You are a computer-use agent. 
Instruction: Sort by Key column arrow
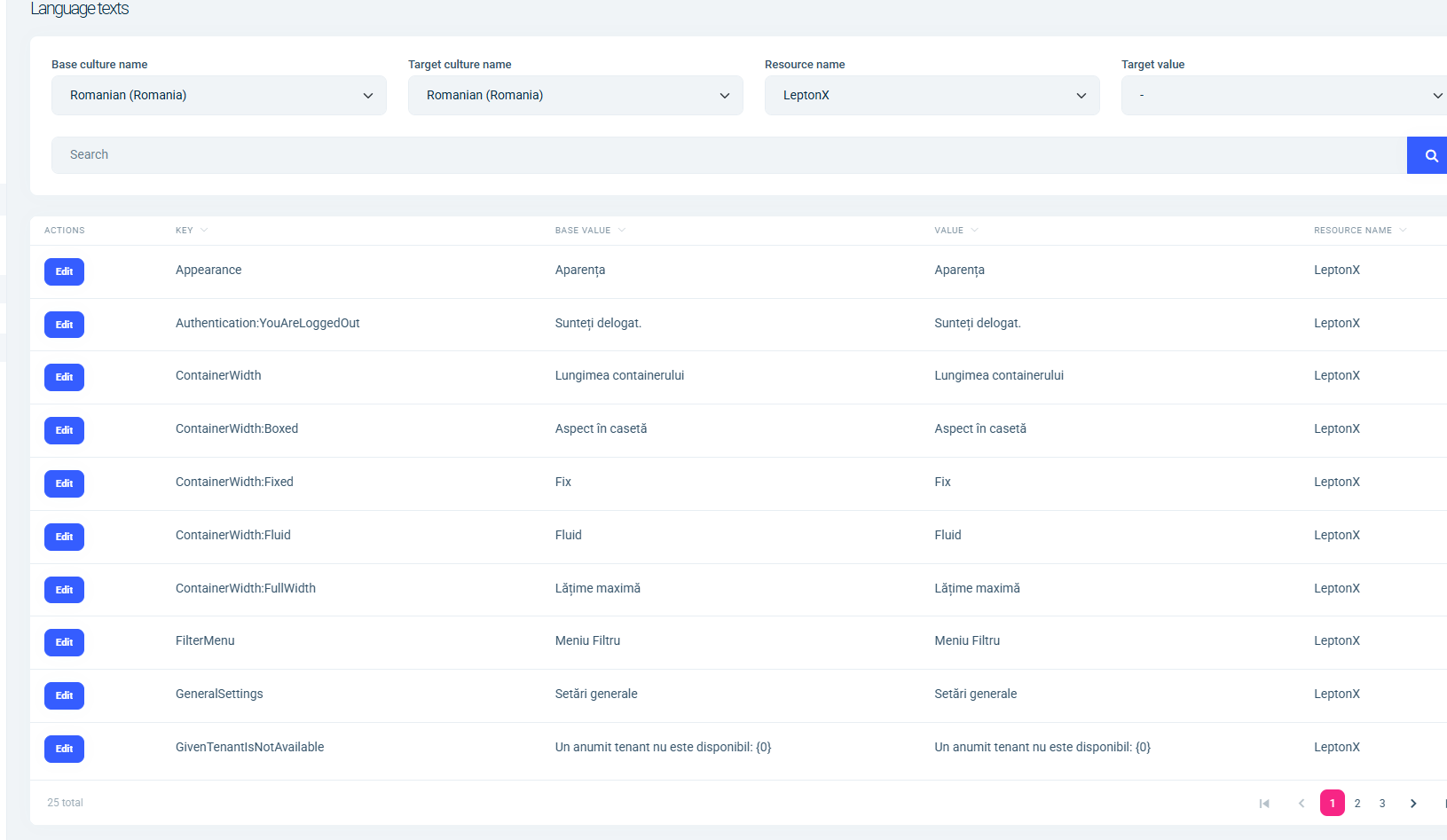[204, 231]
